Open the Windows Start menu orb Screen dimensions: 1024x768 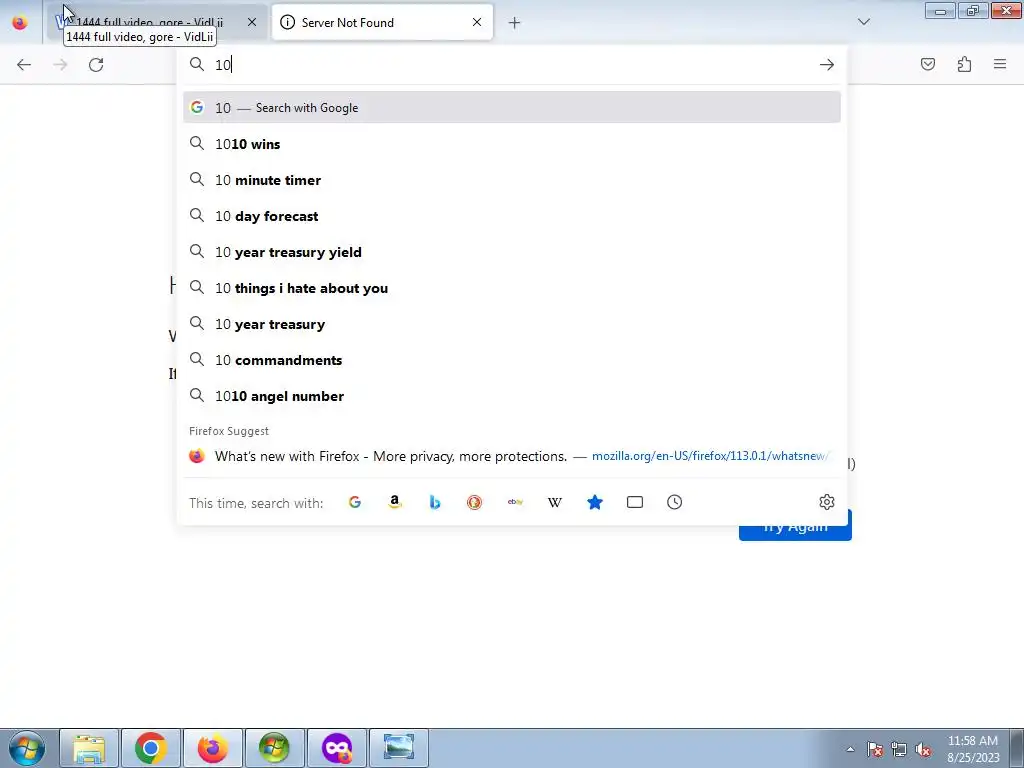tap(27, 748)
